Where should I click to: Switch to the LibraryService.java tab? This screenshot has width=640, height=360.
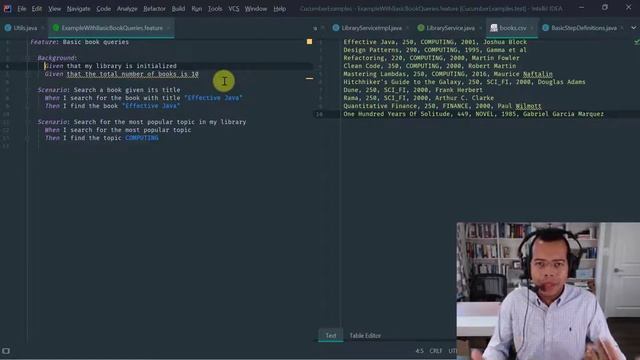click(x=451, y=28)
